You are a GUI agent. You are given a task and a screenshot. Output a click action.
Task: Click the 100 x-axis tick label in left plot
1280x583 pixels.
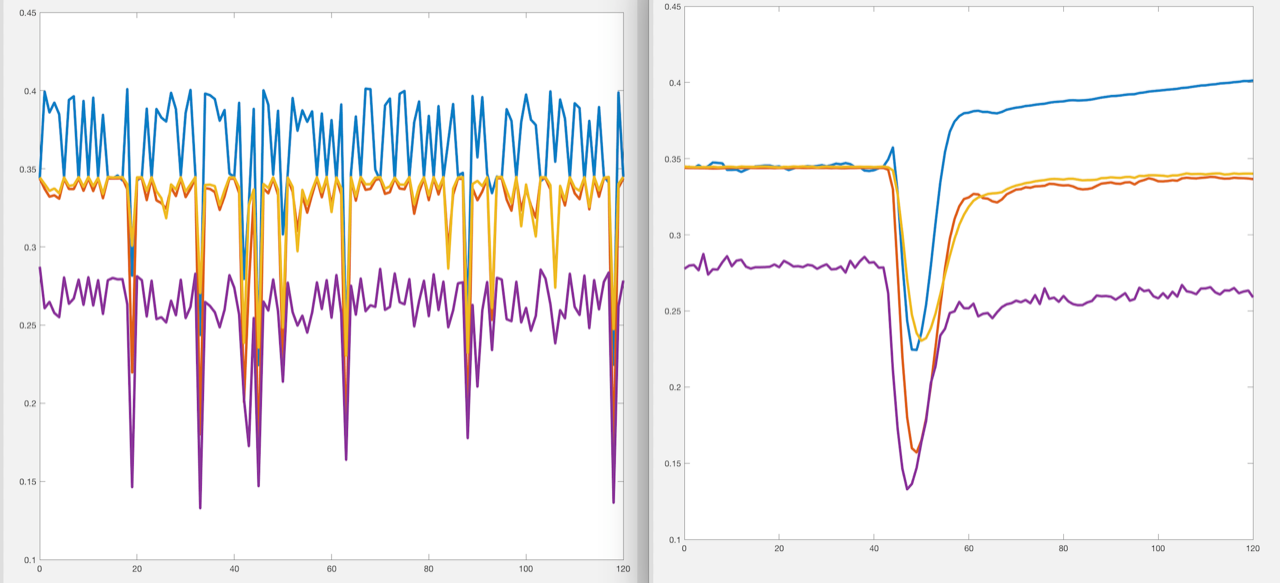[x=525, y=570]
